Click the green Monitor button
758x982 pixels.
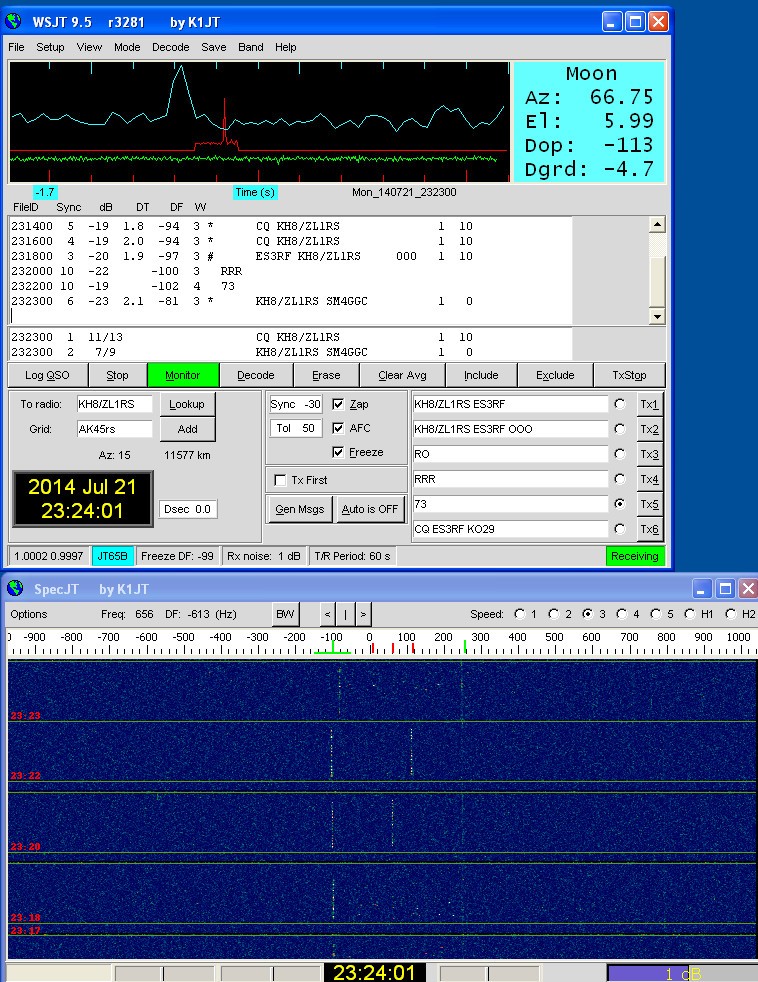[x=182, y=375]
